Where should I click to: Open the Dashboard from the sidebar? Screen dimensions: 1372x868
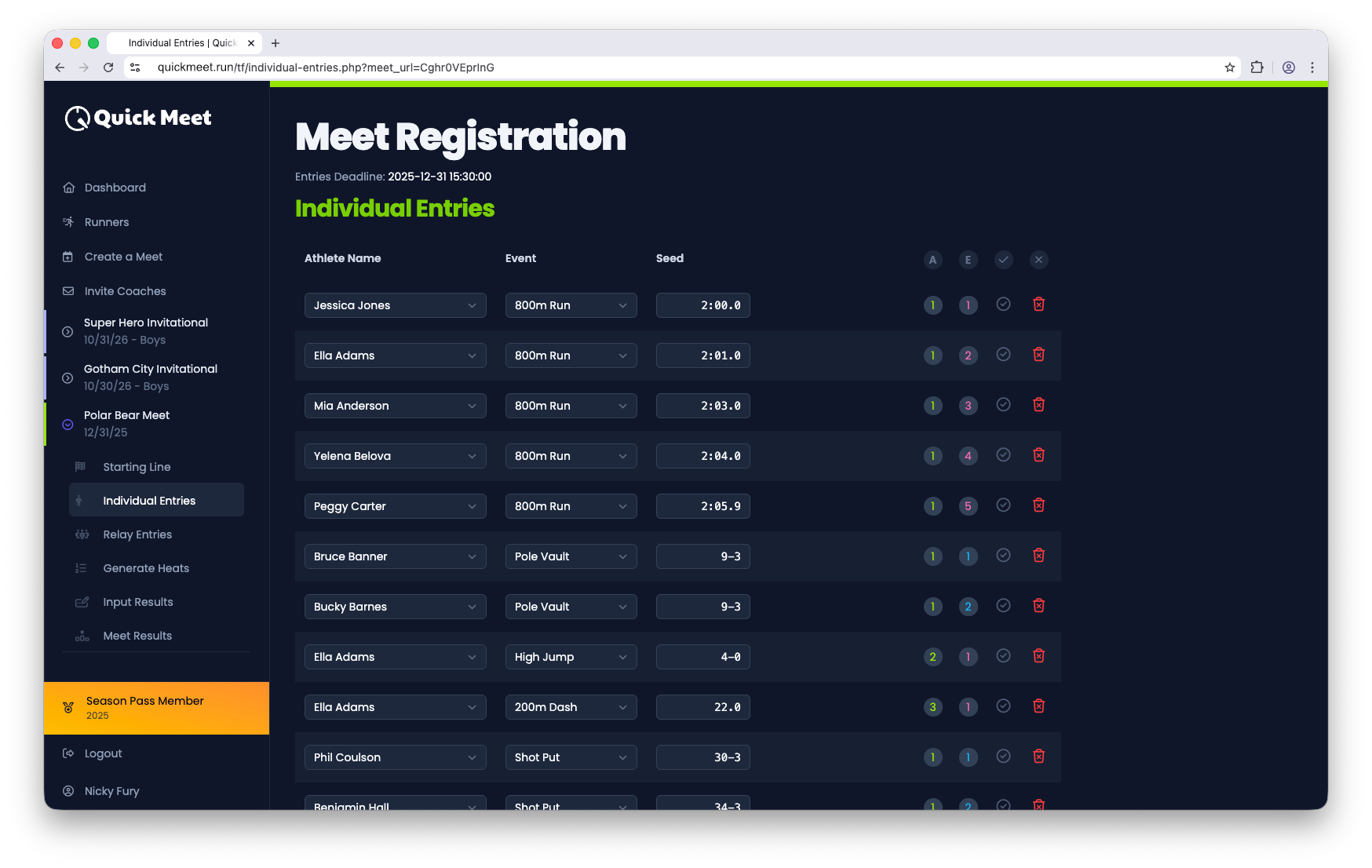coord(115,188)
